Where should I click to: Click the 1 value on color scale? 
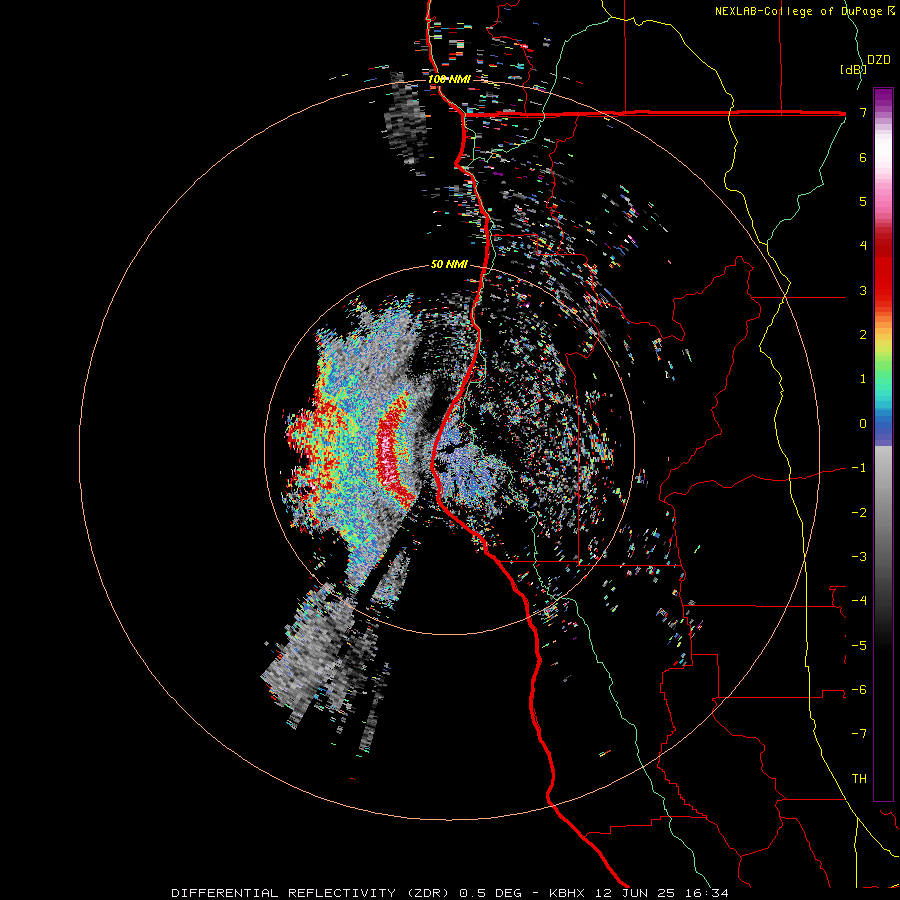[863, 379]
